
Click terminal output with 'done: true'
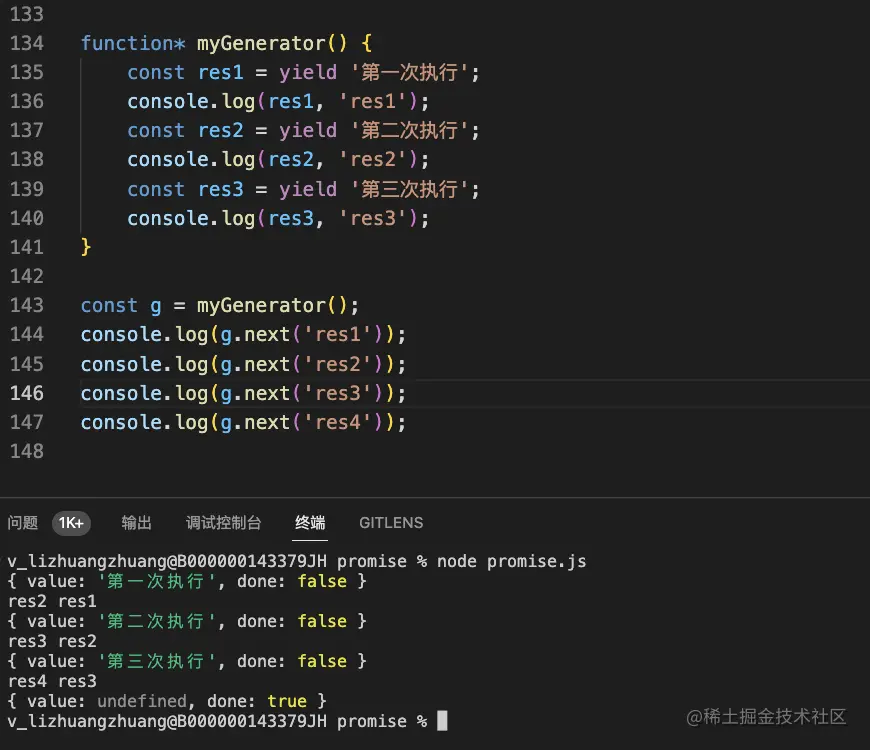(x=167, y=701)
